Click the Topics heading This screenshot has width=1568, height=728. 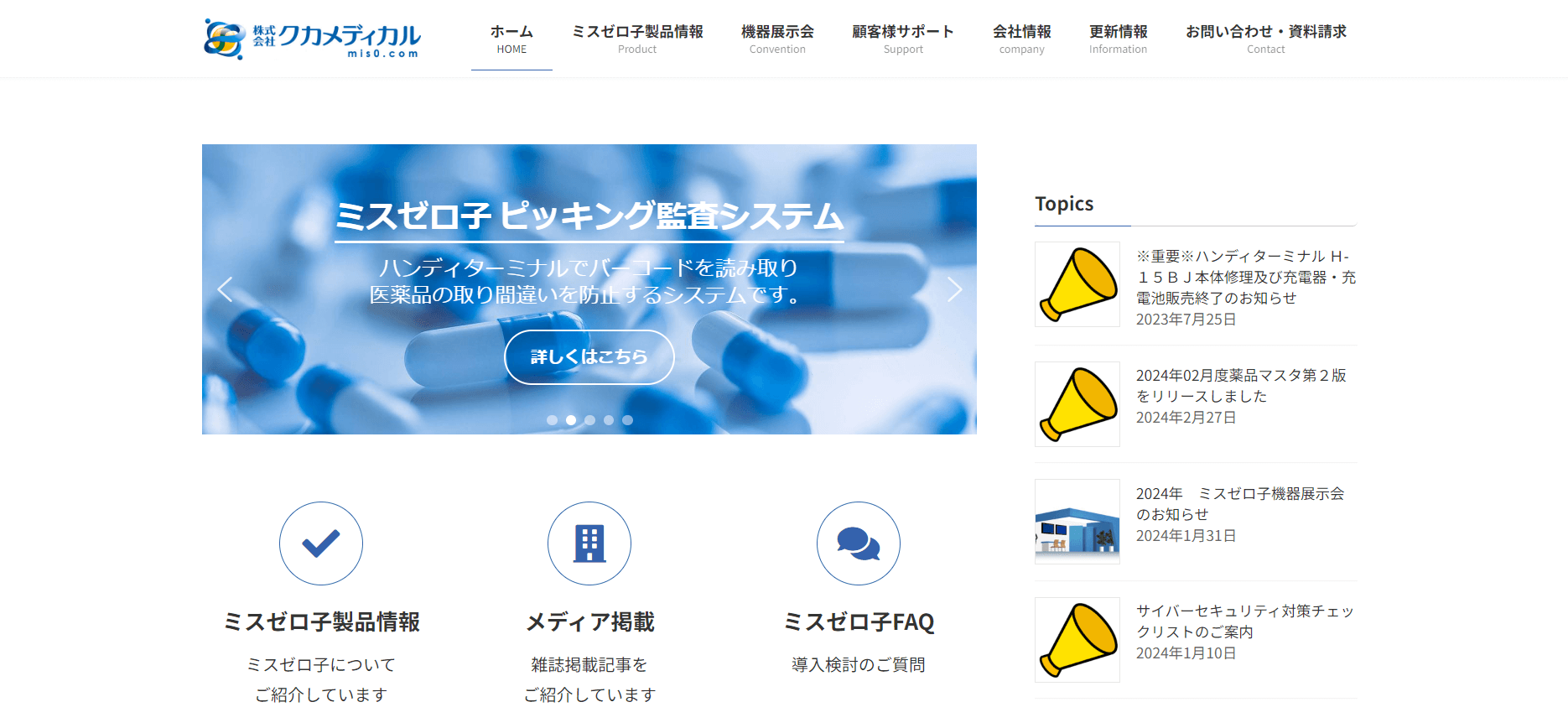1064,204
